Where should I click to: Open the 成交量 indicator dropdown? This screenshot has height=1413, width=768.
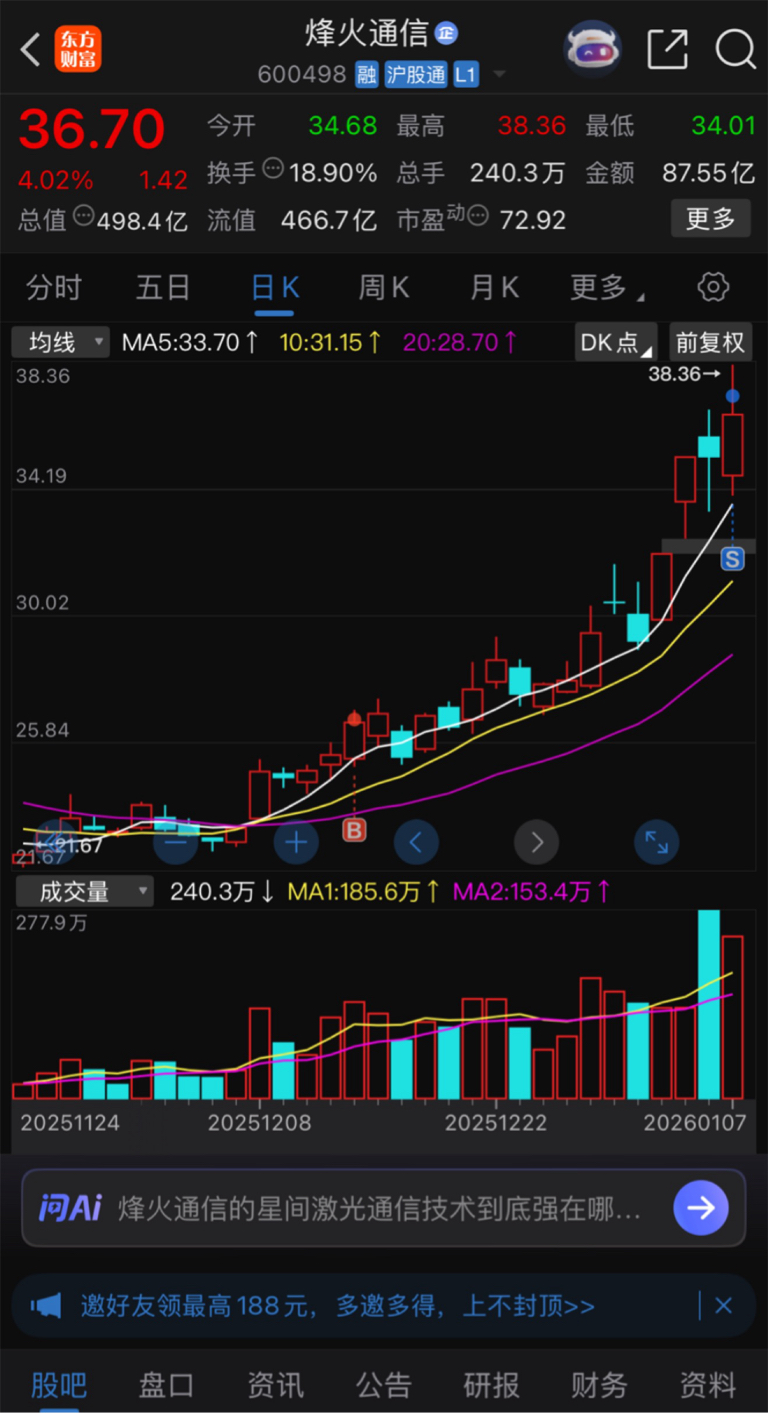point(83,891)
